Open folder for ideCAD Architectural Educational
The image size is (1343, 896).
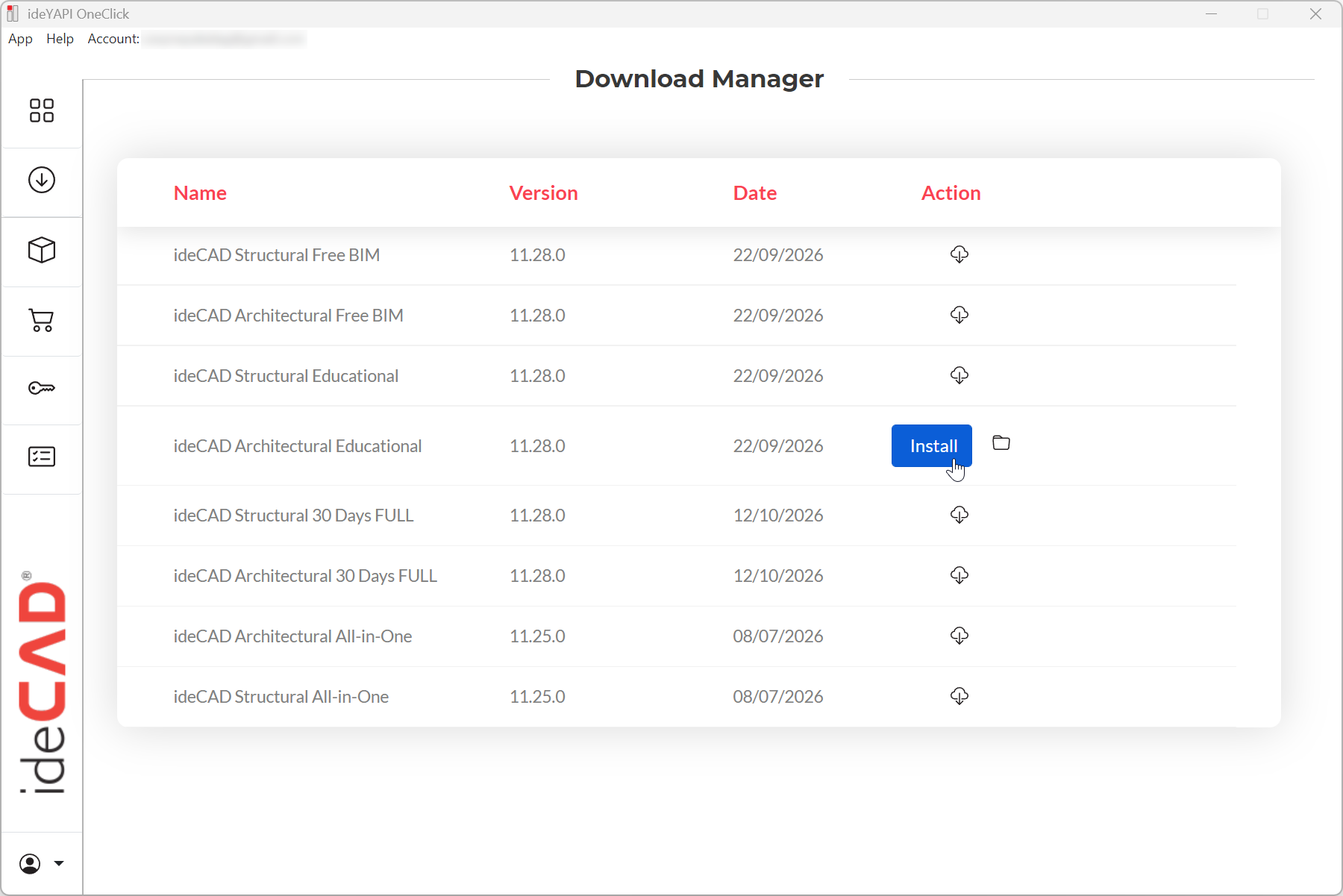click(x=1001, y=443)
